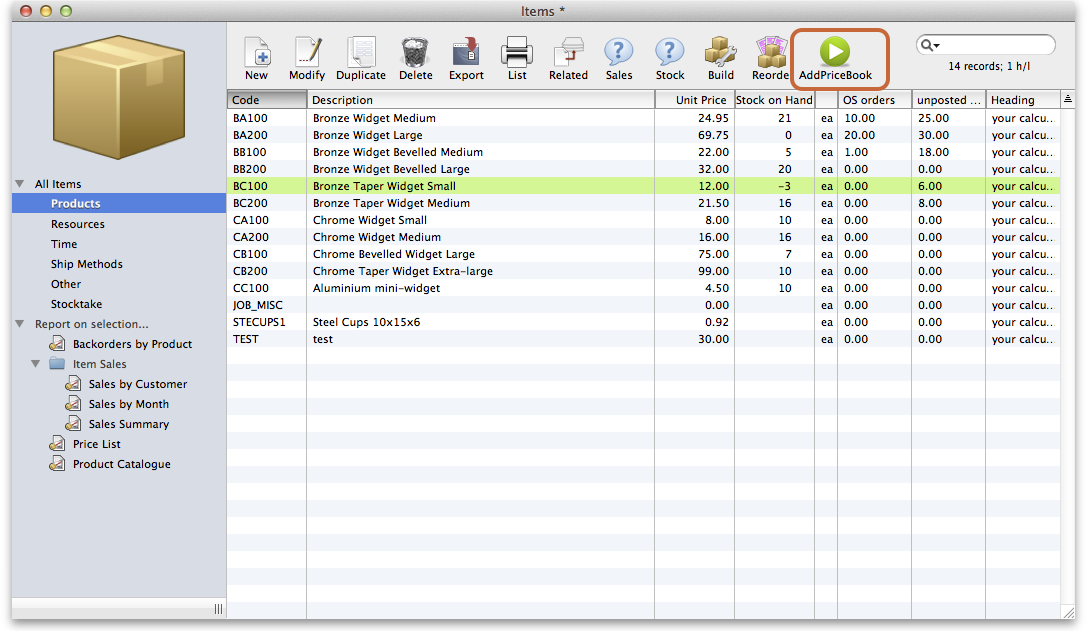
Task: Open the Sales by Customer report
Action: tap(137, 384)
